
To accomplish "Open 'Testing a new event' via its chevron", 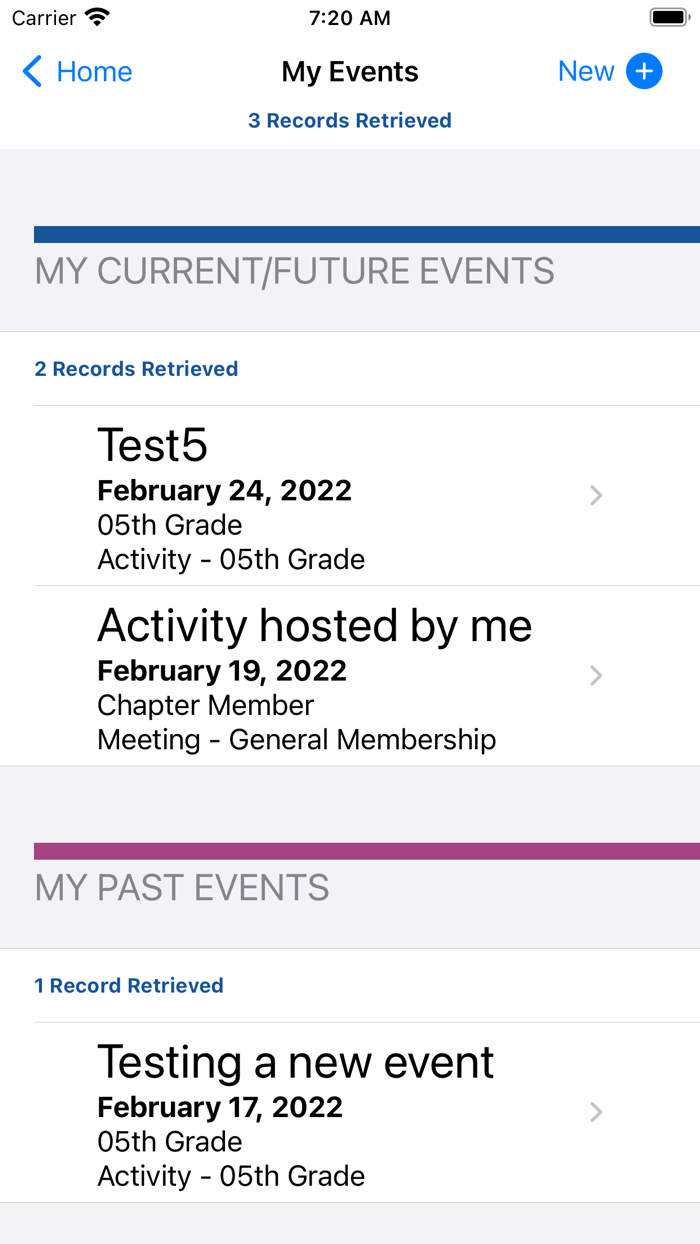I will tap(596, 1111).
